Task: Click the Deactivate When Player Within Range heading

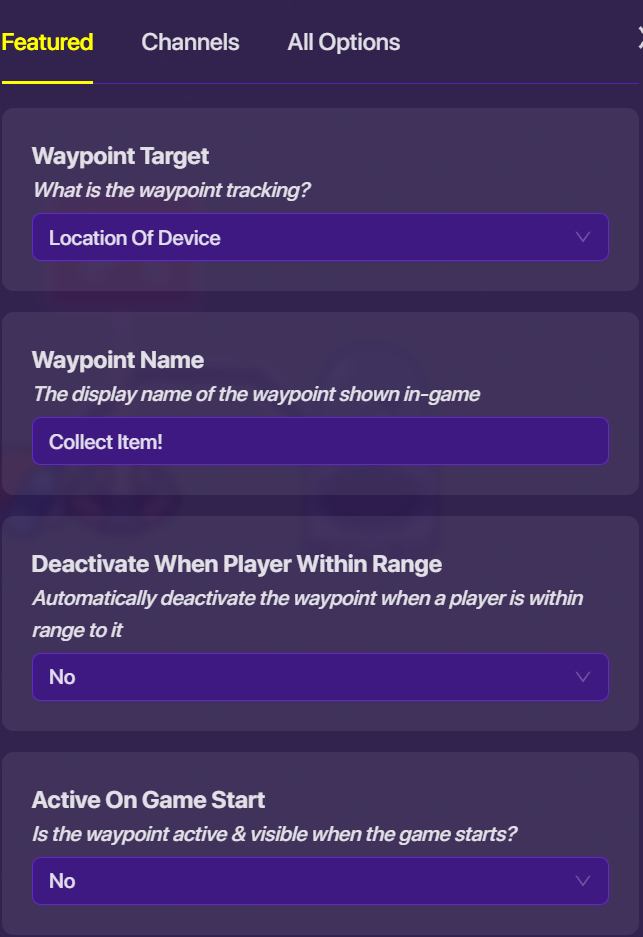Action: coord(237,564)
